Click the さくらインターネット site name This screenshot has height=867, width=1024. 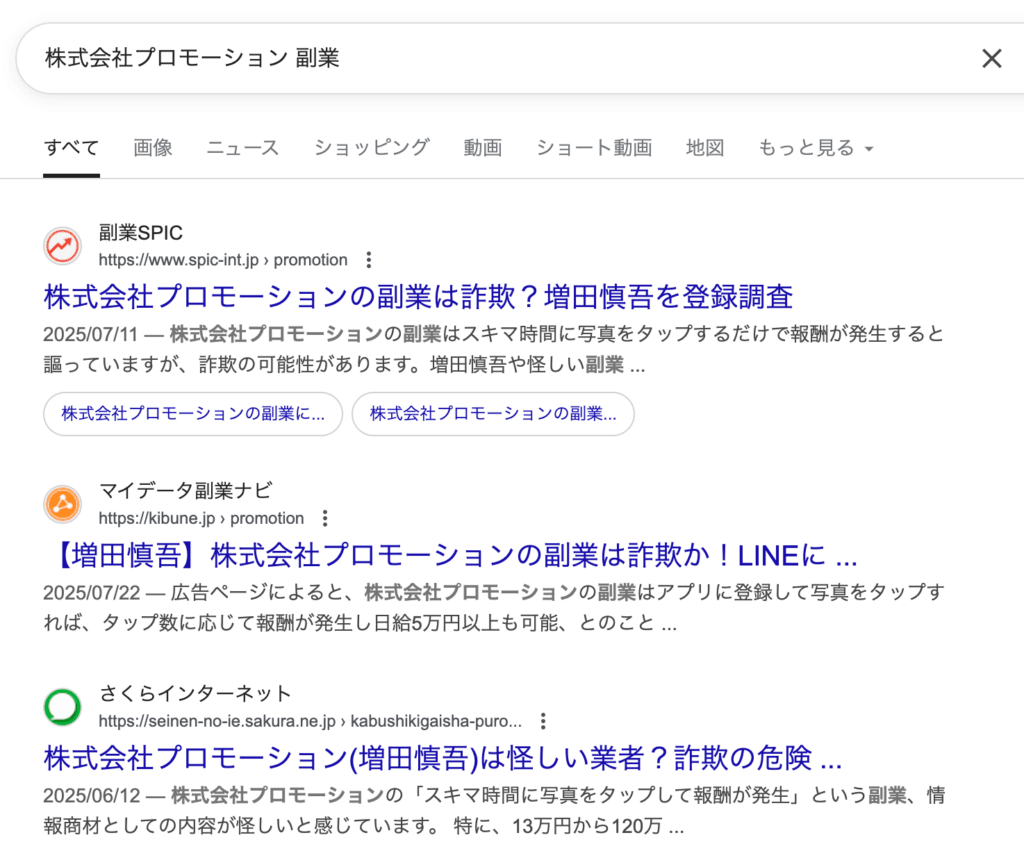(195, 693)
